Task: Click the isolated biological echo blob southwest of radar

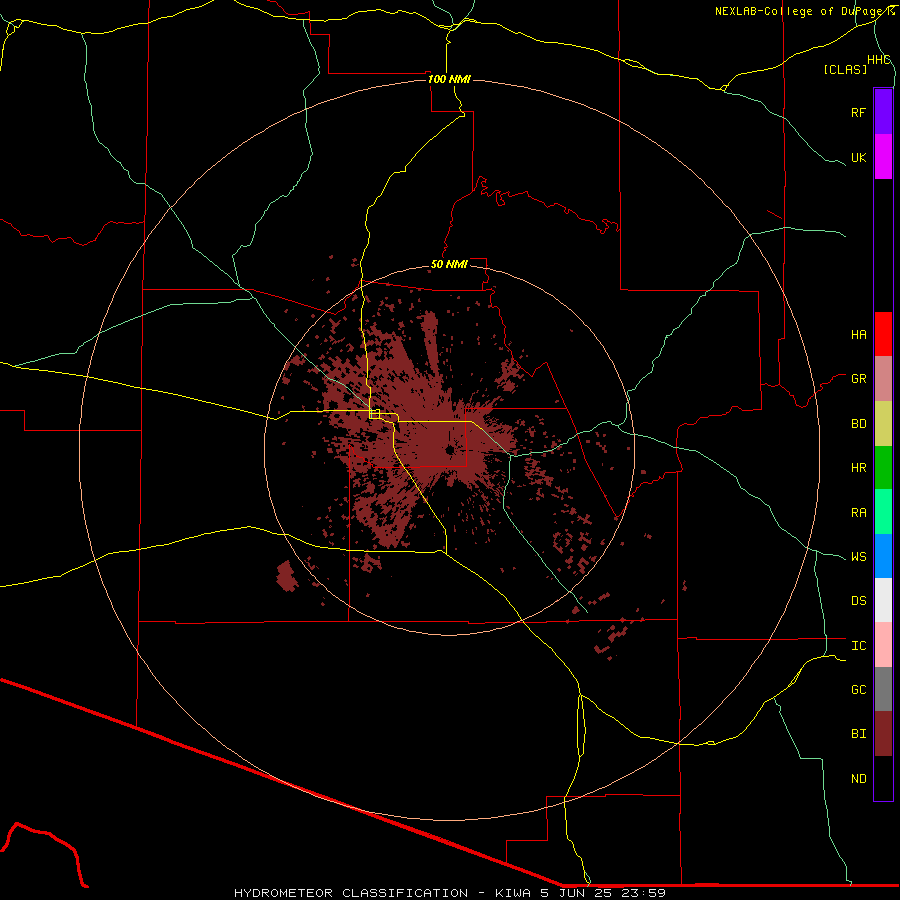Action: coord(286,576)
